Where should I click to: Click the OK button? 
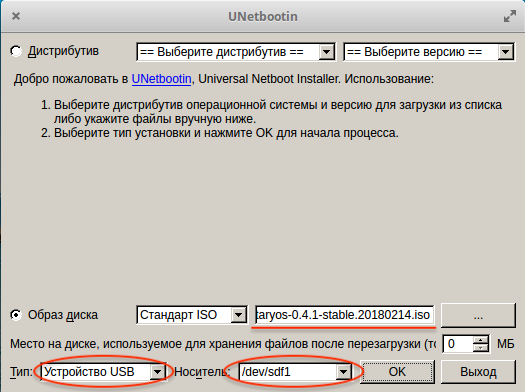click(x=397, y=372)
